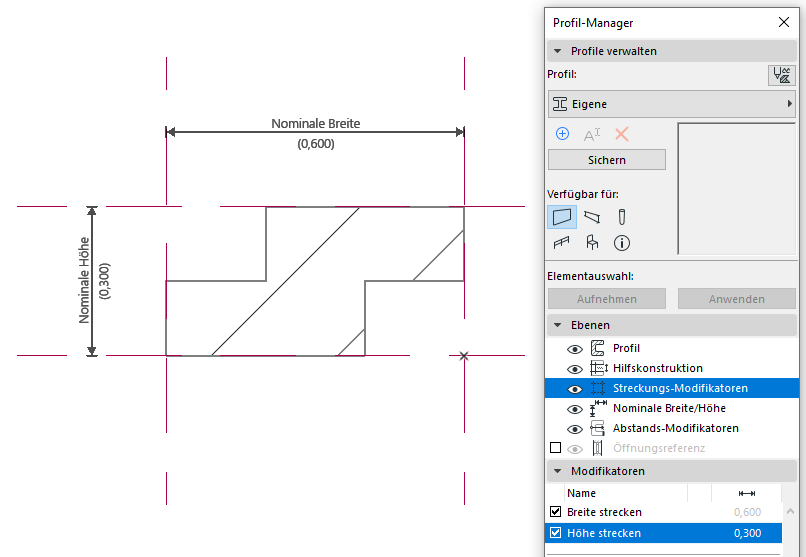The image size is (806, 557).
Task: Toggle Nominale Breite/Höhe layer eye
Action: pyautogui.click(x=575, y=410)
